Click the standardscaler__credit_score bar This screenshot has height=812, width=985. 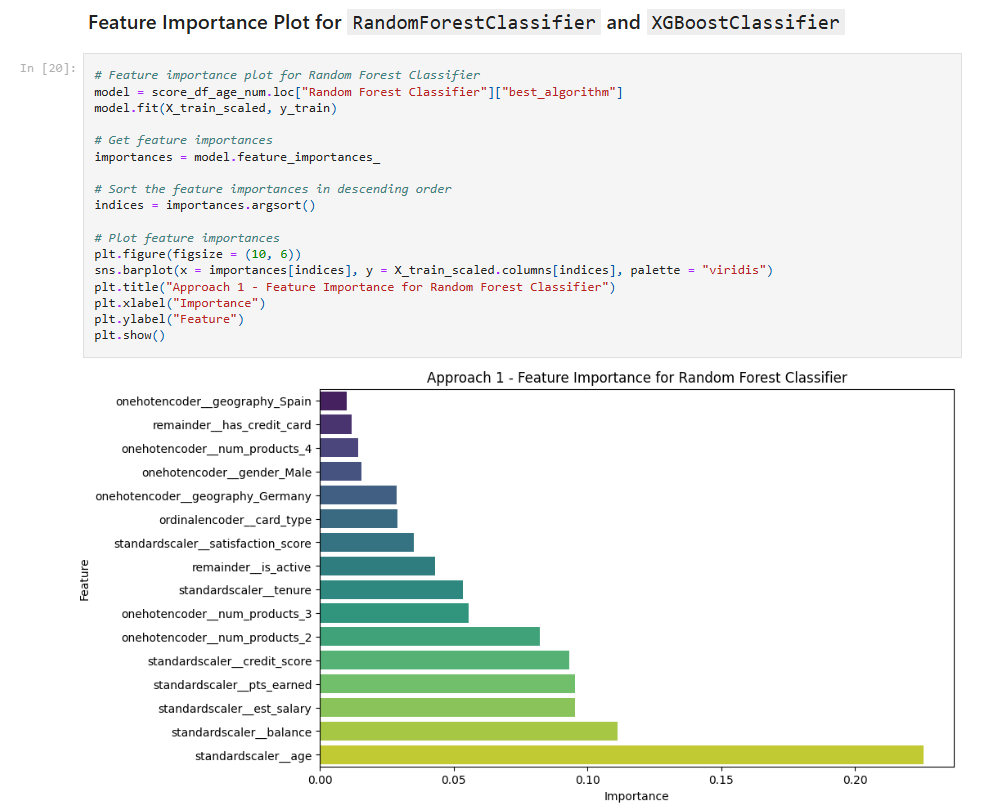tap(445, 661)
